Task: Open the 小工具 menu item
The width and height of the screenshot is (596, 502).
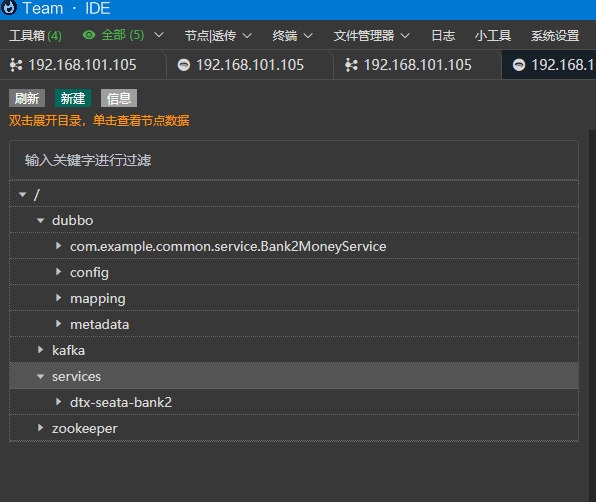Action: pyautogui.click(x=493, y=36)
